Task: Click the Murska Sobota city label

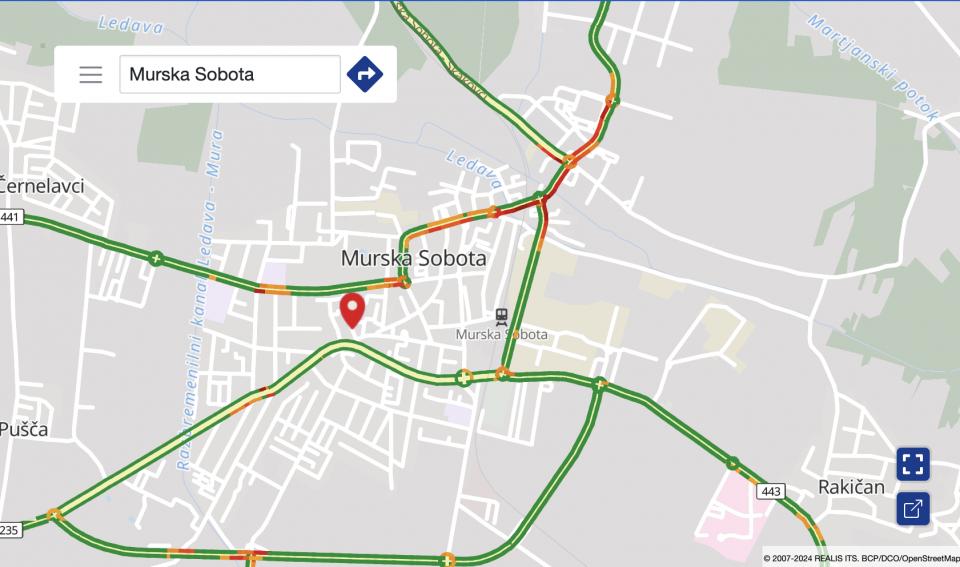Action: [x=413, y=258]
